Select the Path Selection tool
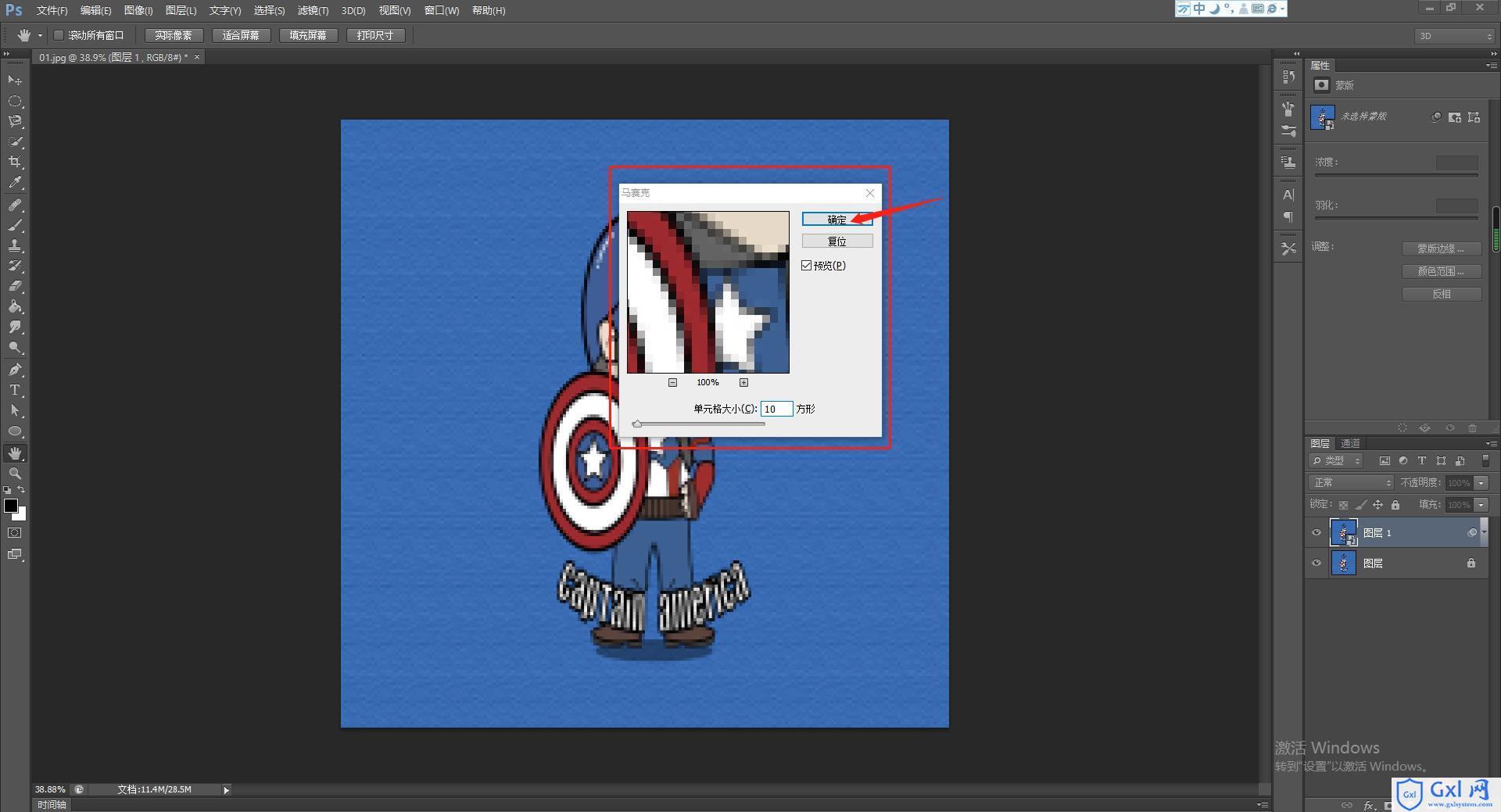Screen dimensions: 1501x812 point(15,410)
